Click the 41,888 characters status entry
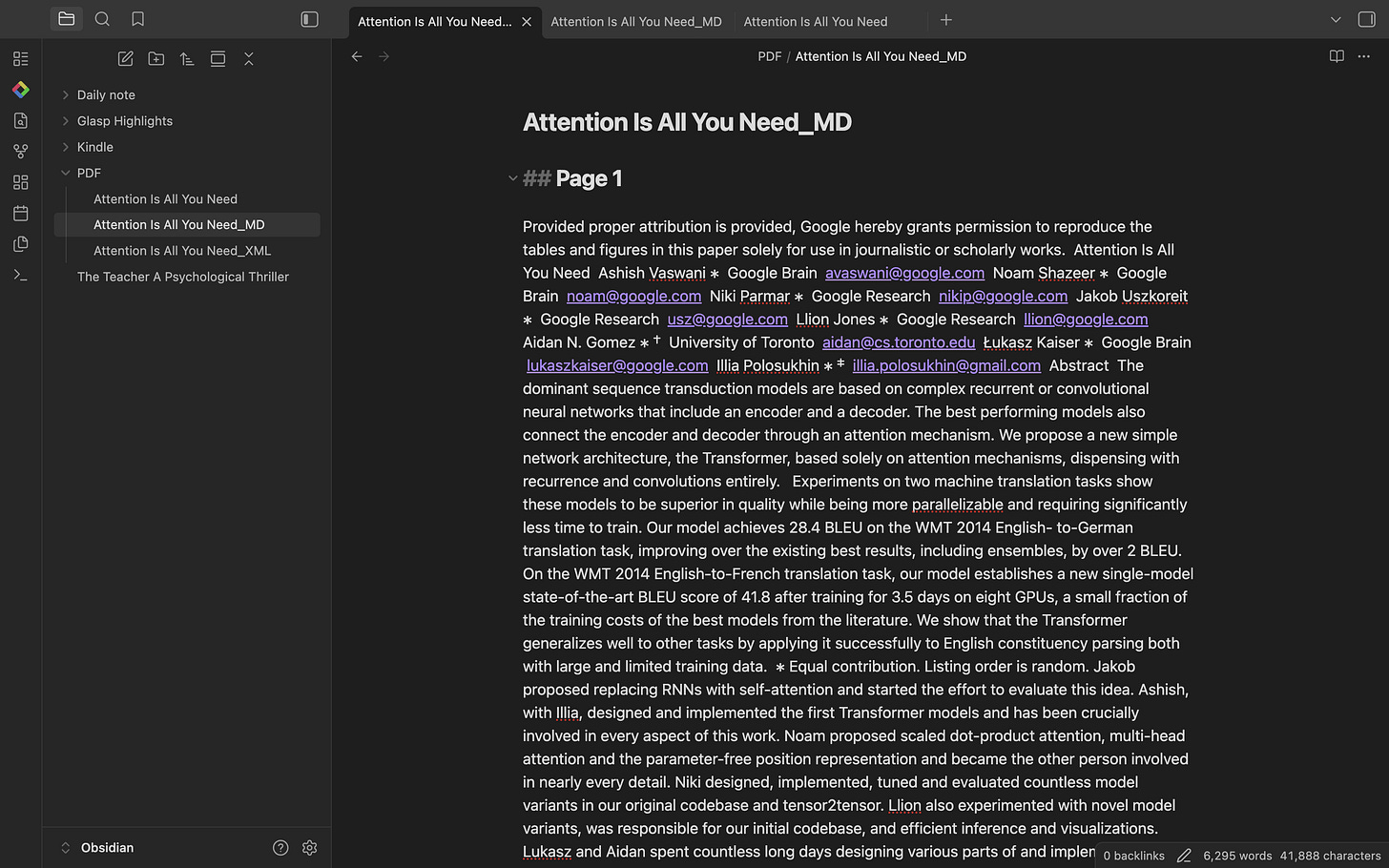1389x868 pixels. pyautogui.click(x=1330, y=856)
